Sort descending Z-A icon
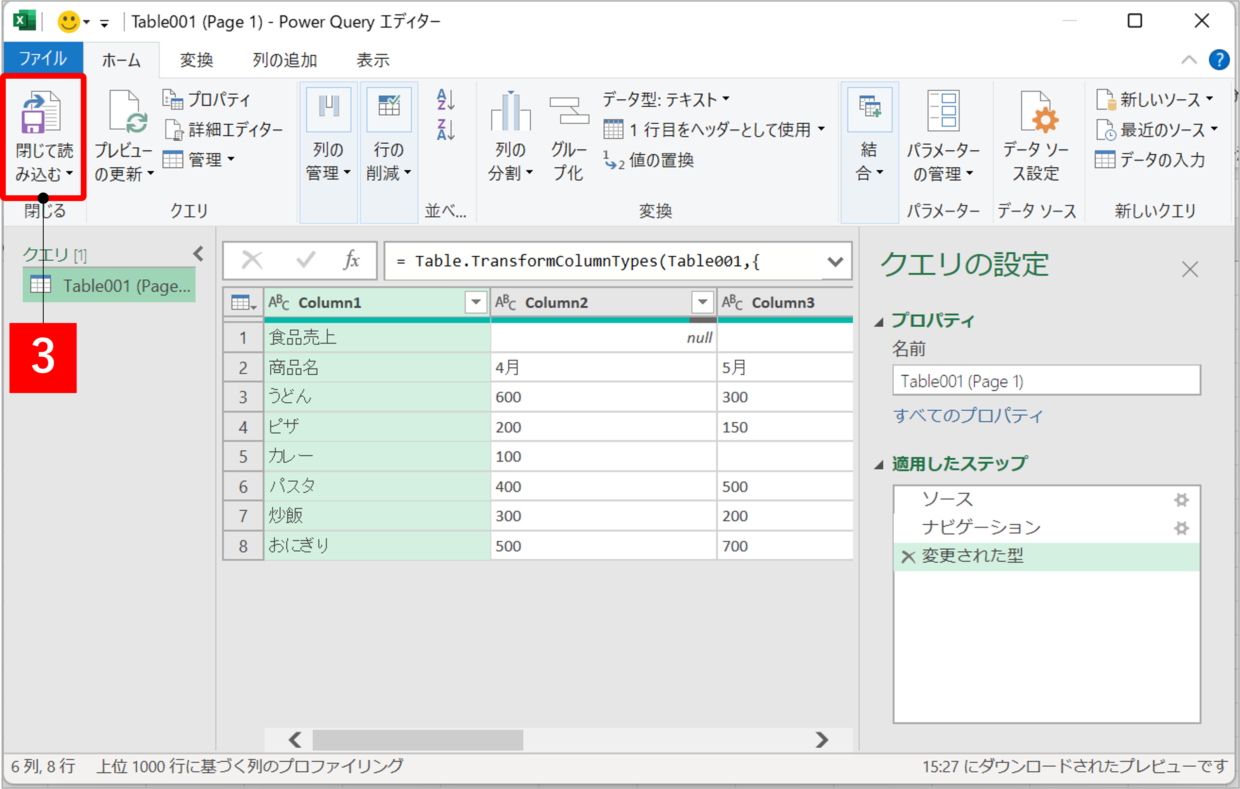 coord(446,129)
